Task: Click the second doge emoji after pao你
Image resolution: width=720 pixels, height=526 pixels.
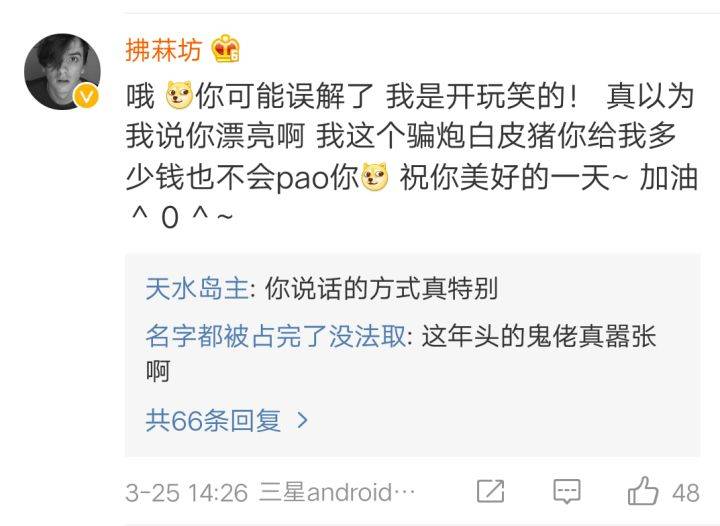Action: tap(375, 177)
